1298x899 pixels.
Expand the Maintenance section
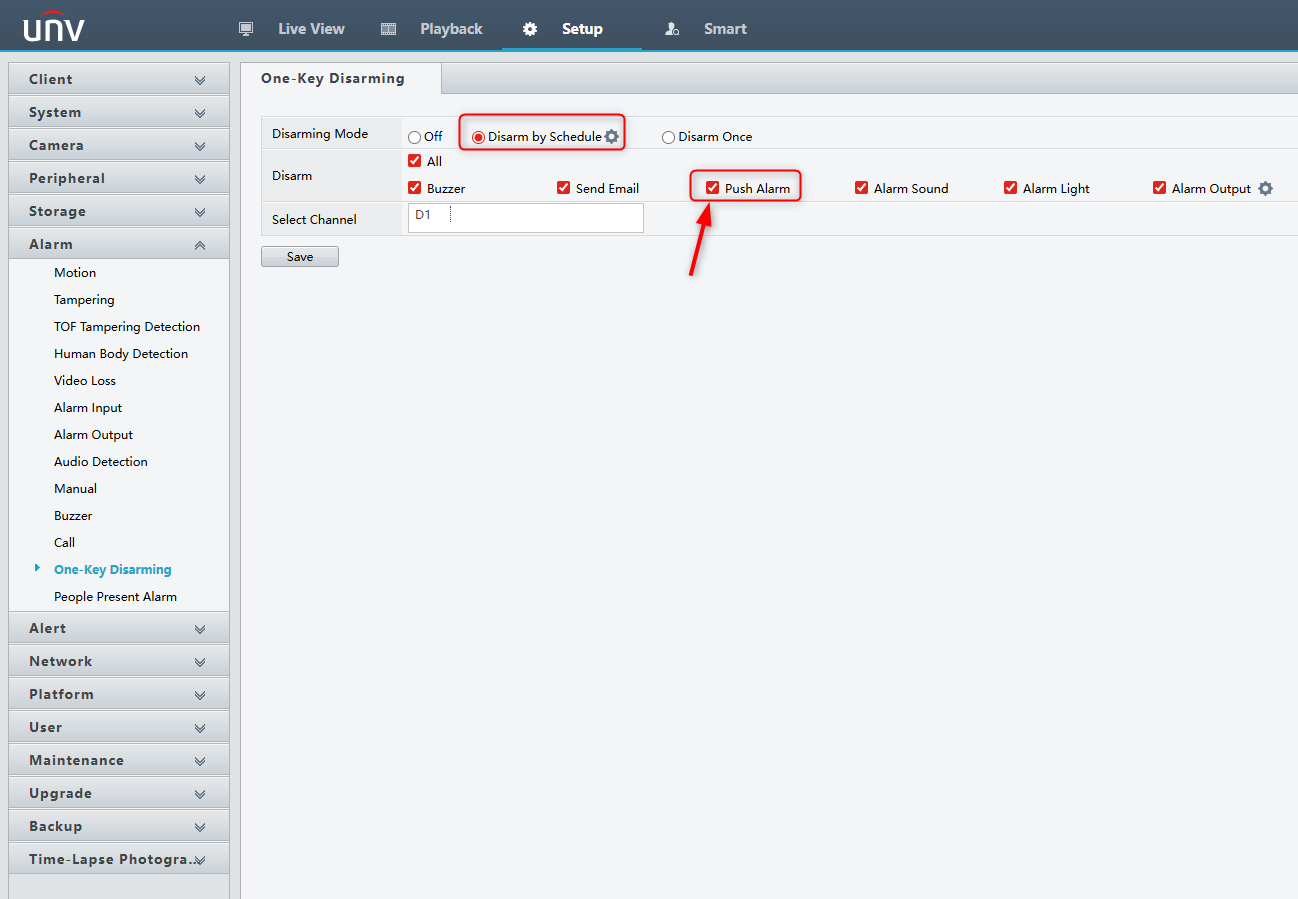(x=119, y=761)
